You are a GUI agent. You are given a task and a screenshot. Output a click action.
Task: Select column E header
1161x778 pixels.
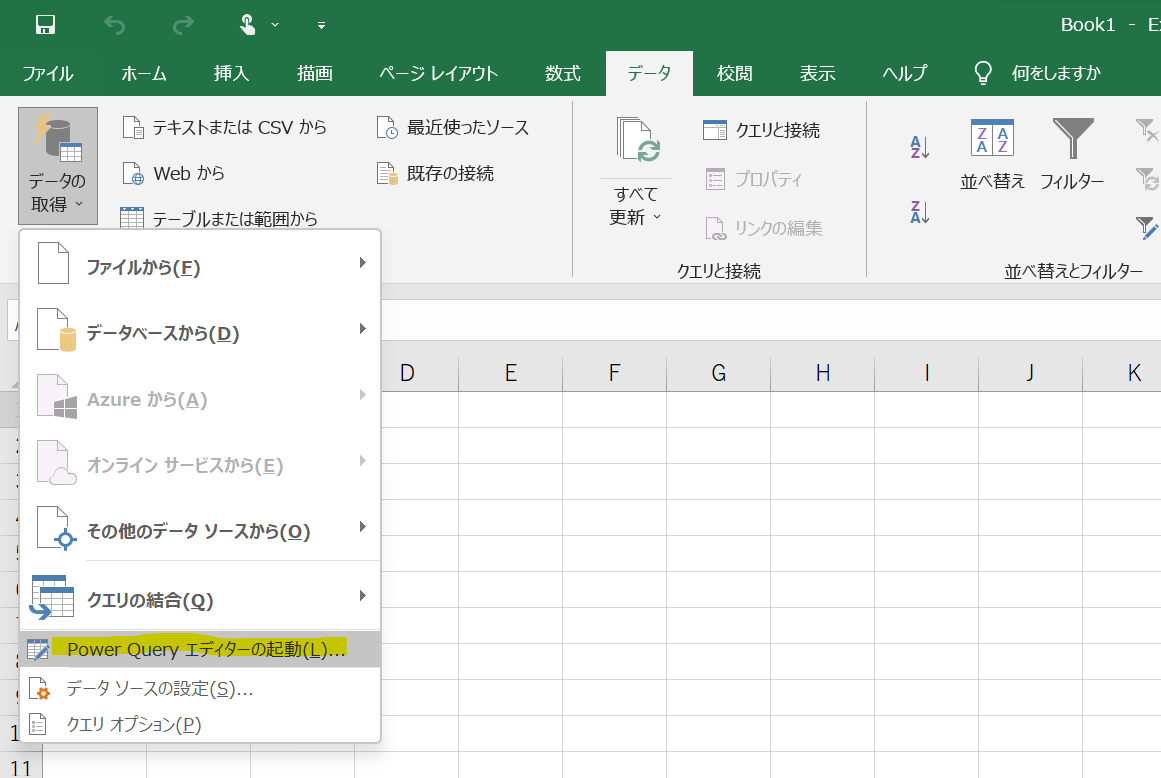click(x=511, y=372)
